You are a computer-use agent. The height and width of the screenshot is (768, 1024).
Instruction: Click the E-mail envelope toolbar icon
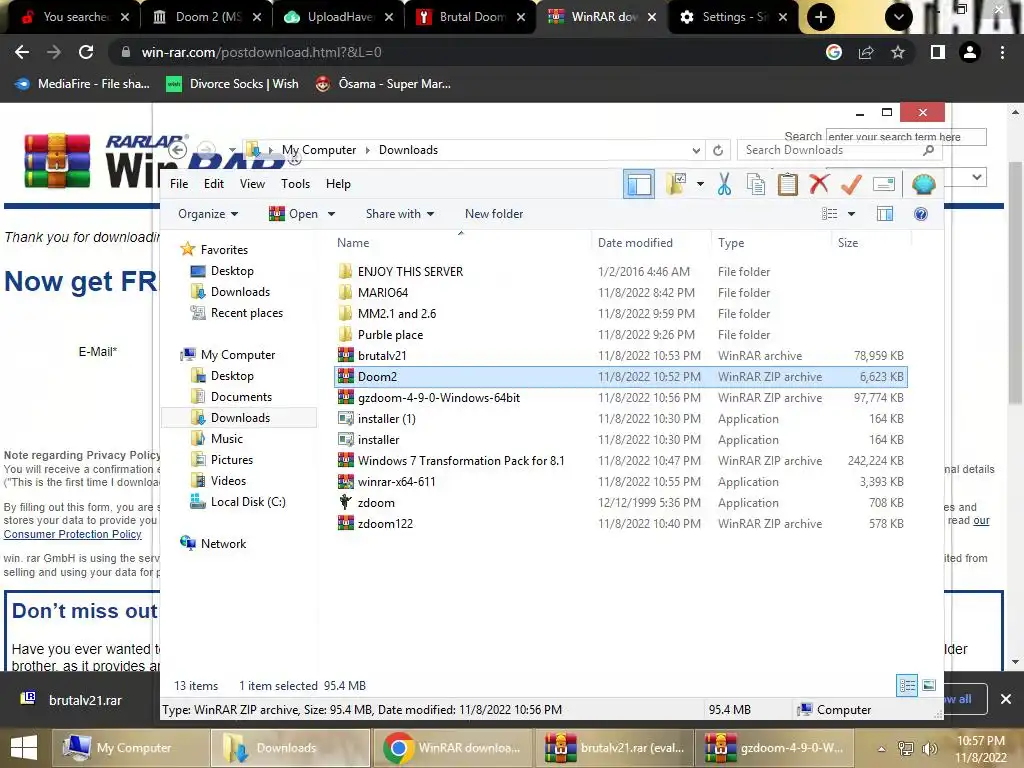click(883, 184)
